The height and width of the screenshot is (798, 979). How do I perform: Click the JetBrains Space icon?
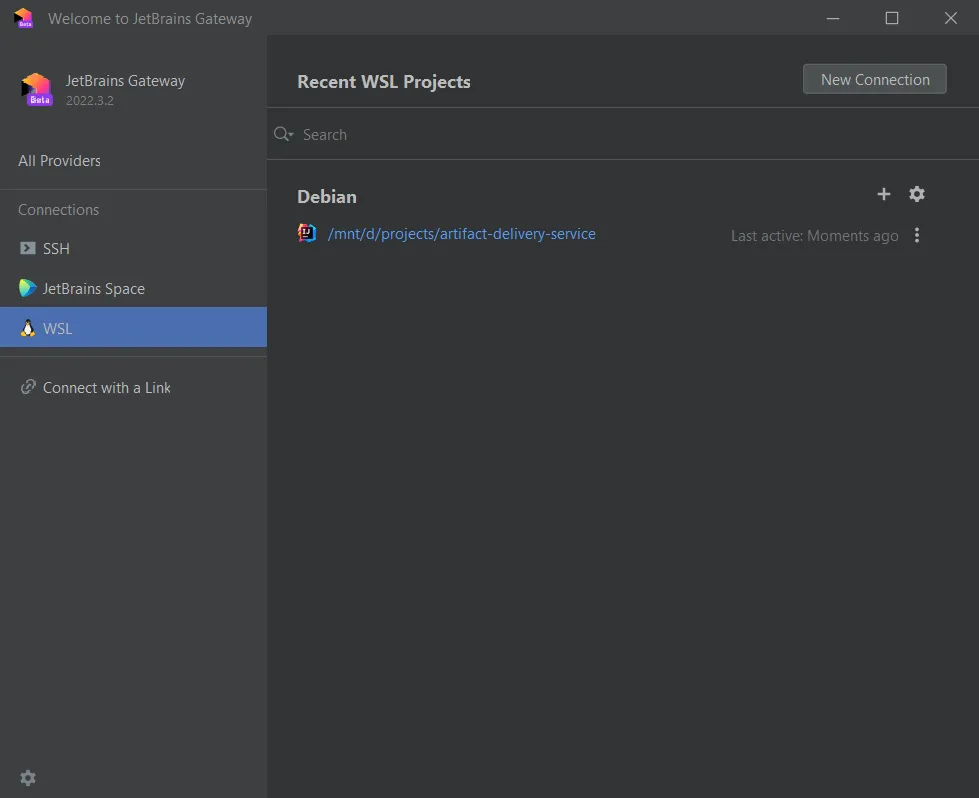[28, 289]
